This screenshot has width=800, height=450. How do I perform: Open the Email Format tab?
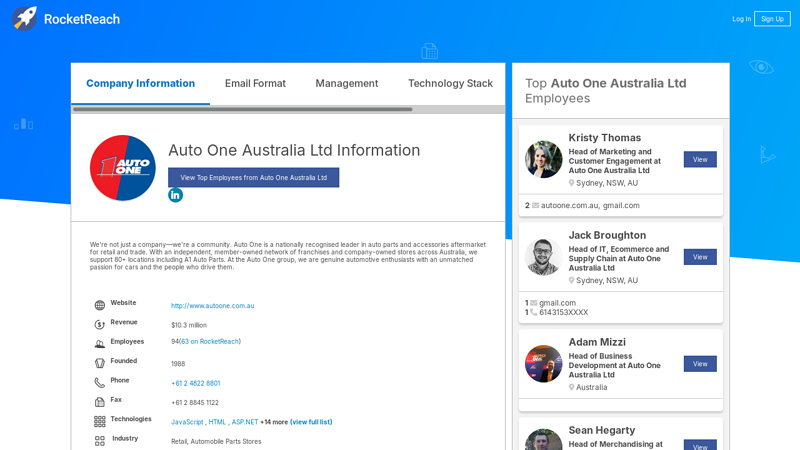tap(255, 83)
